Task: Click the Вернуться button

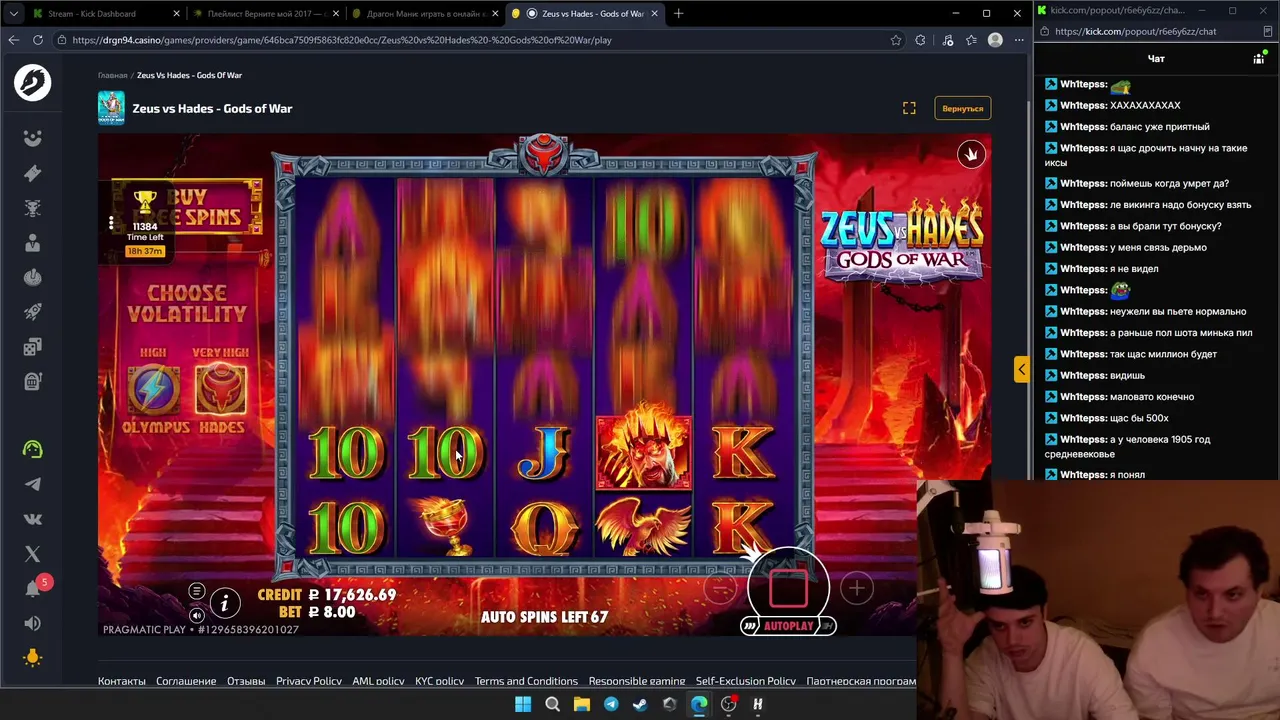Action: tap(962, 108)
